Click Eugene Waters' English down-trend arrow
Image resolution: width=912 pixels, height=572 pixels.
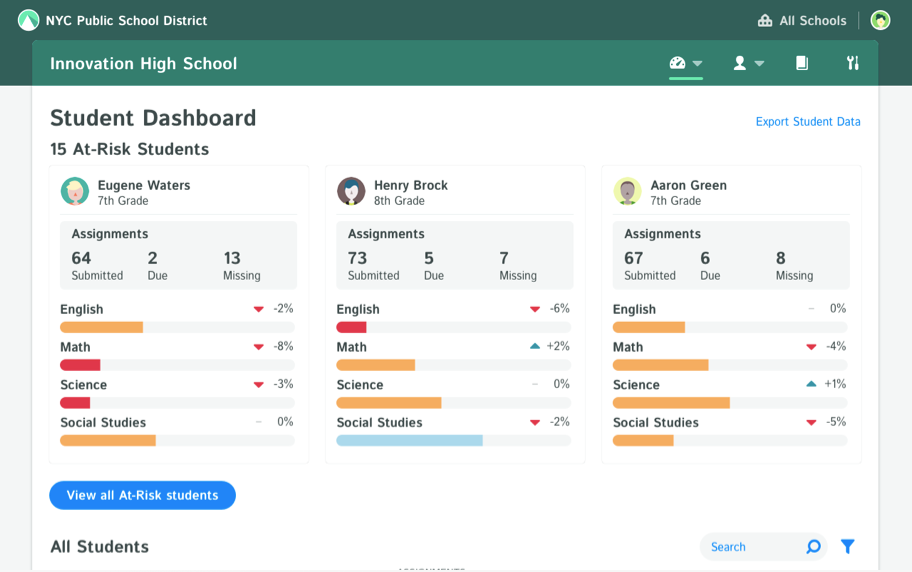click(259, 309)
